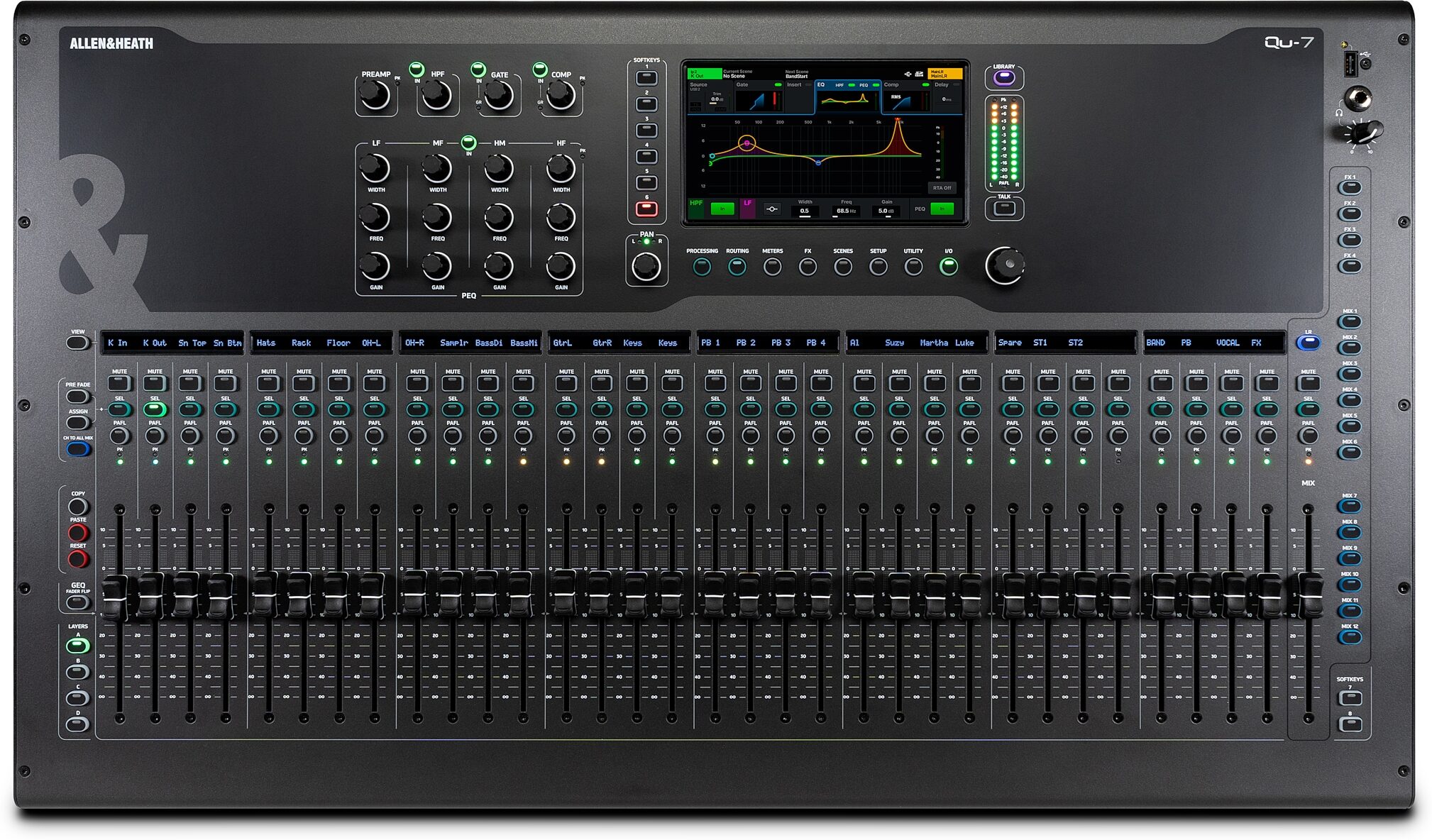Click the red Paste key

pos(78,533)
